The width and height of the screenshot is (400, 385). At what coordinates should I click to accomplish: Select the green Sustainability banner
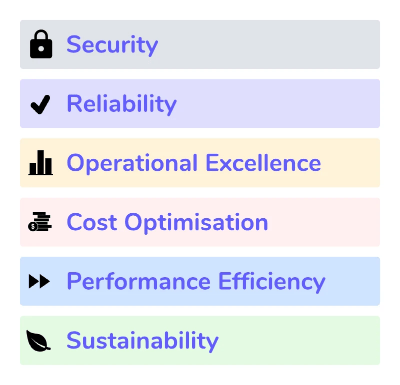point(200,340)
